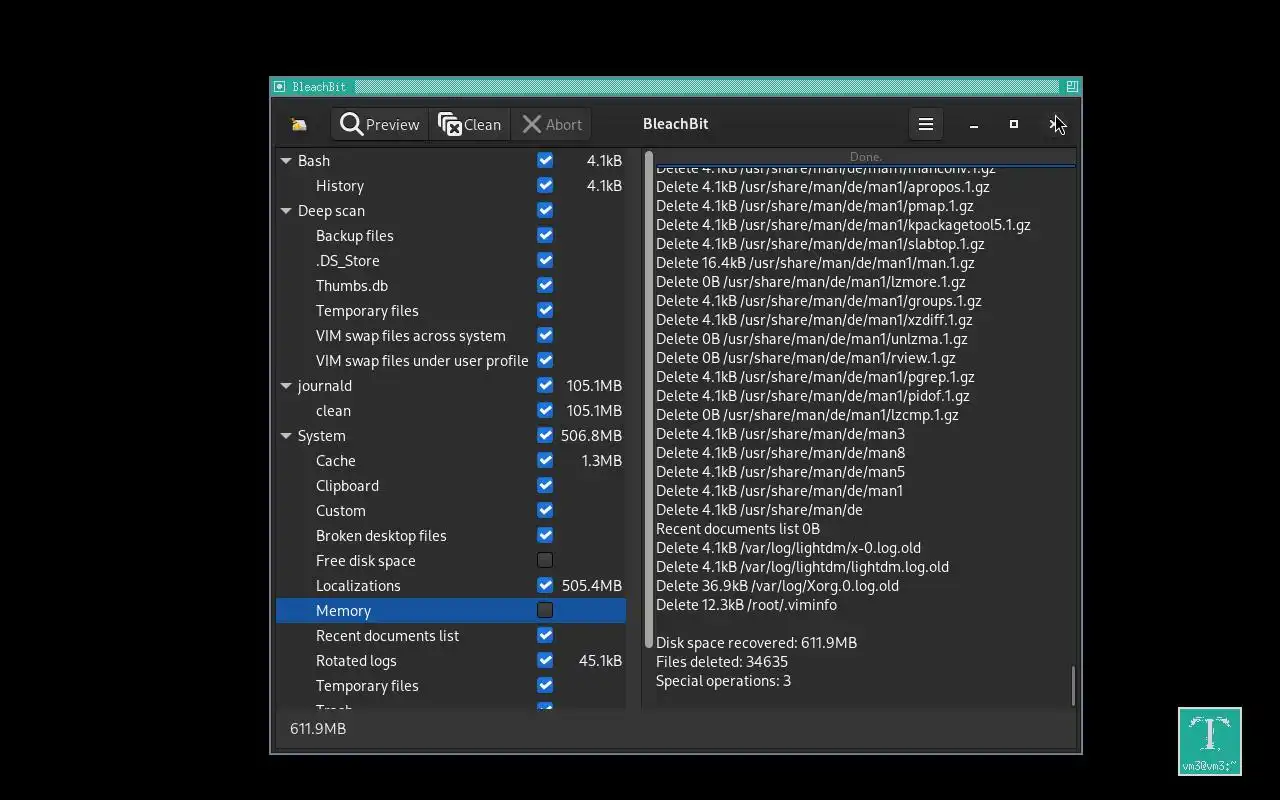This screenshot has width=1280, height=800.
Task: Open the terminal icon on desktop
Action: (1210, 741)
